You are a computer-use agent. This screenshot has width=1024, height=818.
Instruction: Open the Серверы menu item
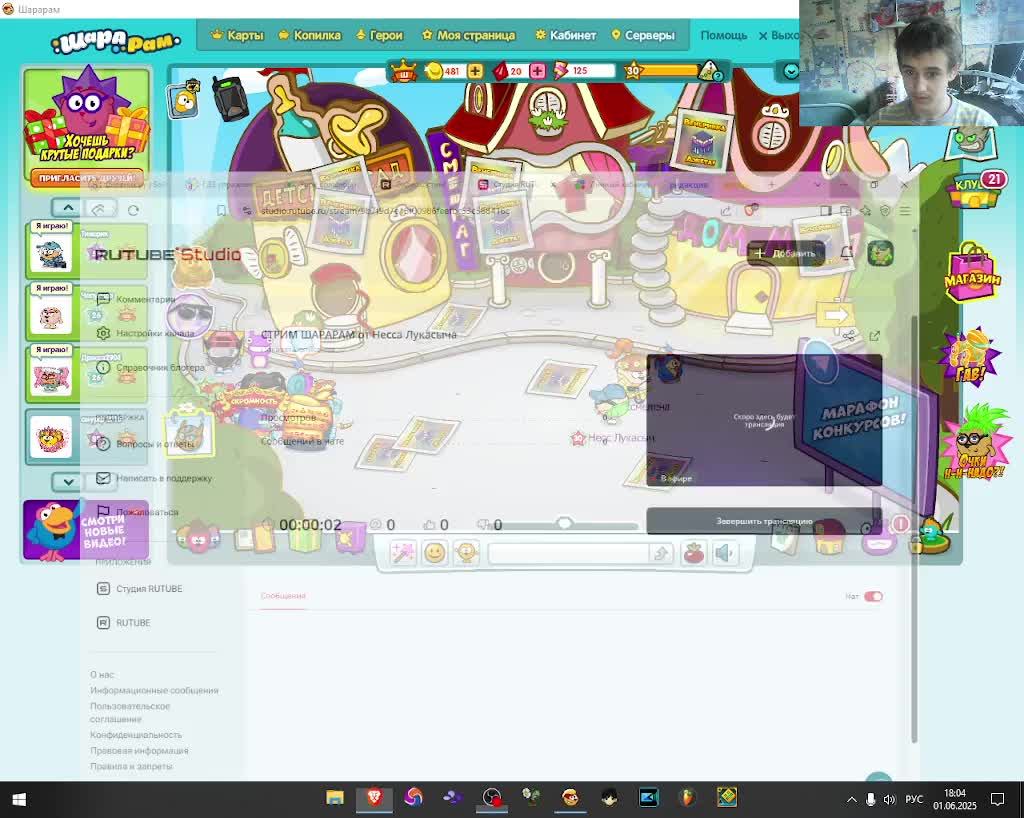pos(643,35)
